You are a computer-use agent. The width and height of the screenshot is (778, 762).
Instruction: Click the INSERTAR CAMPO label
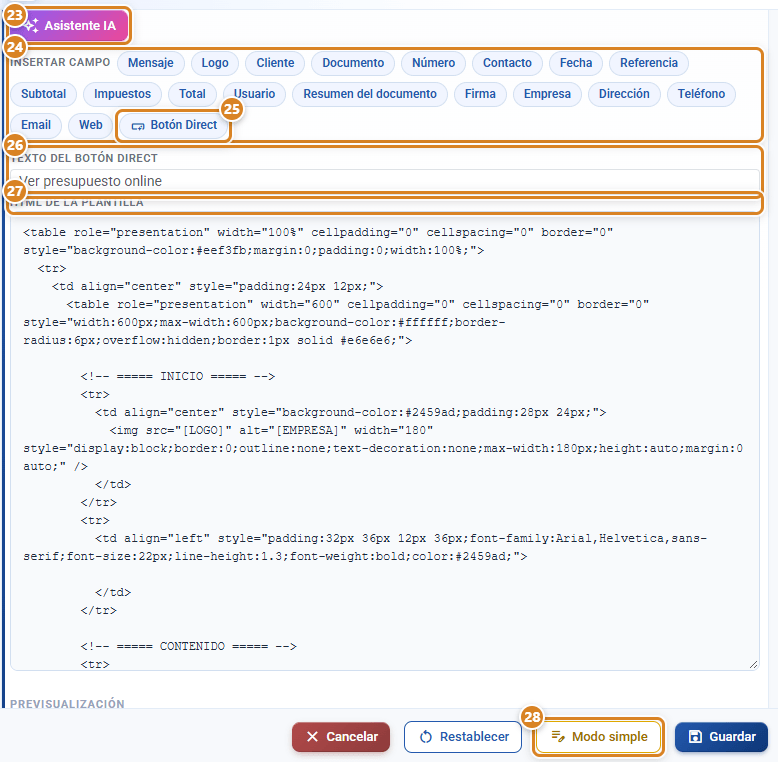(x=60, y=63)
